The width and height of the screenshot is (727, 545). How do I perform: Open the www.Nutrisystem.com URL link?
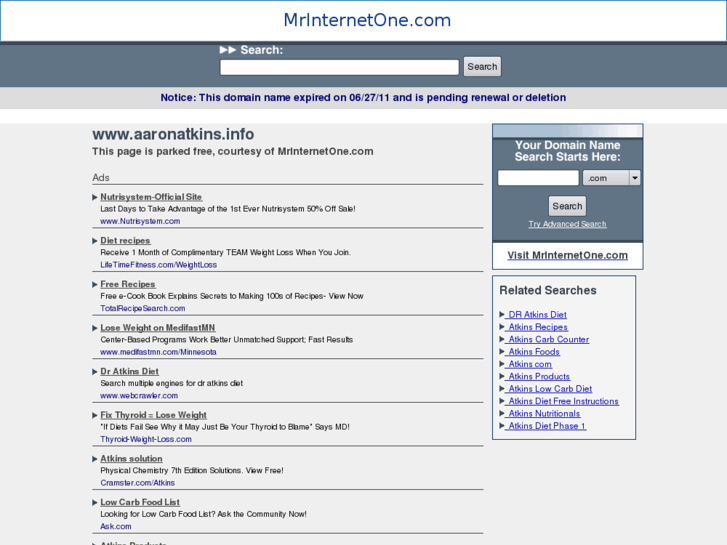(x=140, y=221)
